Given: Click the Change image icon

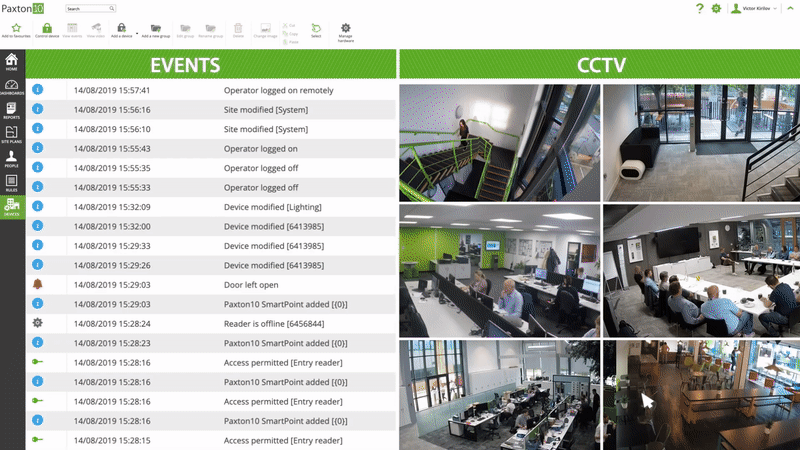Looking at the screenshot, I should [265, 28].
